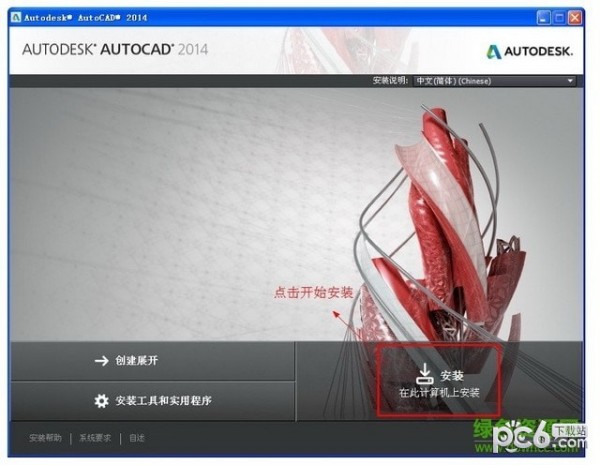
Task: Click the AutoCAD title bar app icon
Action: click(16, 17)
